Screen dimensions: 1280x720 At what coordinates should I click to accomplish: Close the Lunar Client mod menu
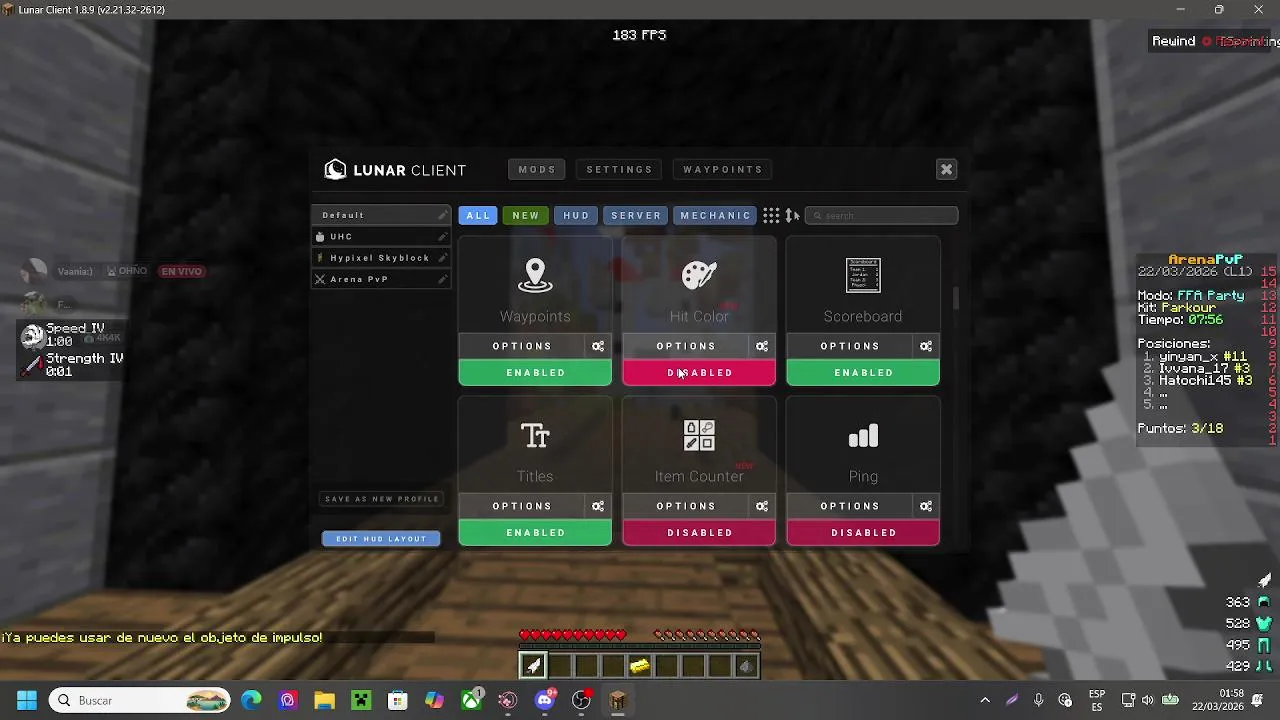(946, 170)
